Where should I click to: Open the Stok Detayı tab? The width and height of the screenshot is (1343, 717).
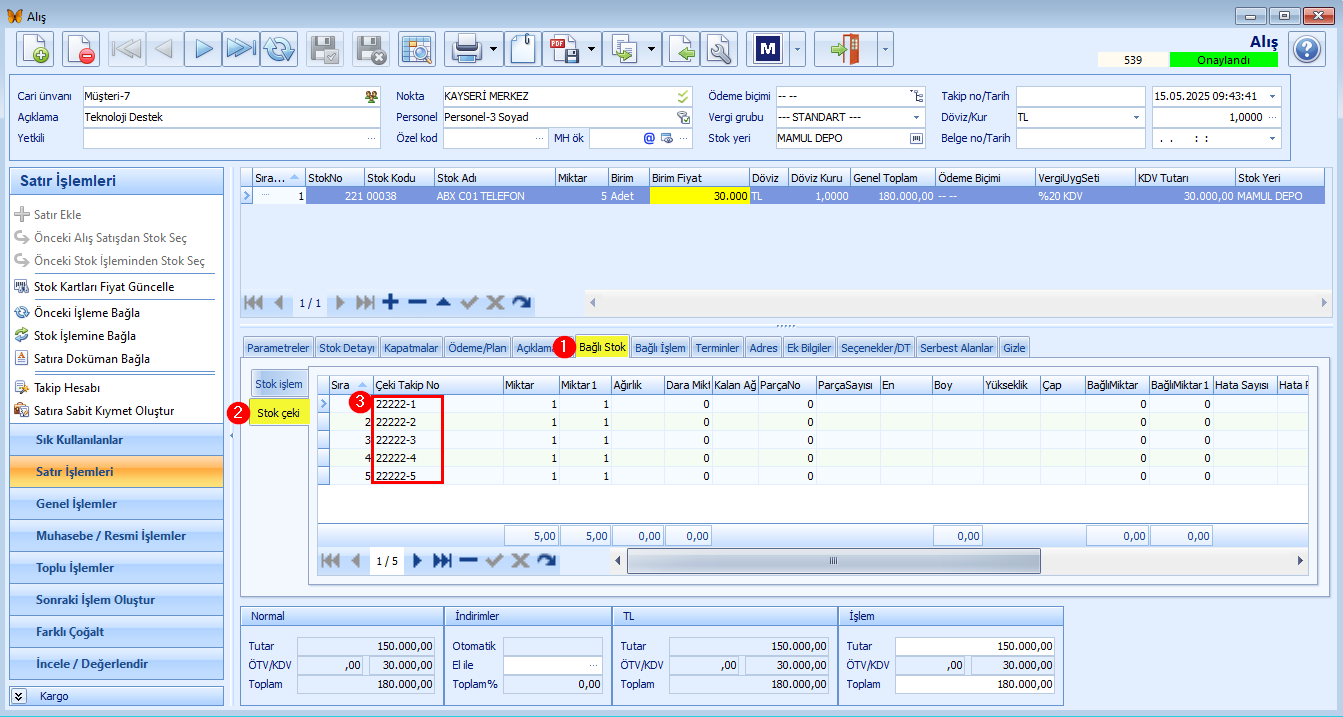(346, 348)
